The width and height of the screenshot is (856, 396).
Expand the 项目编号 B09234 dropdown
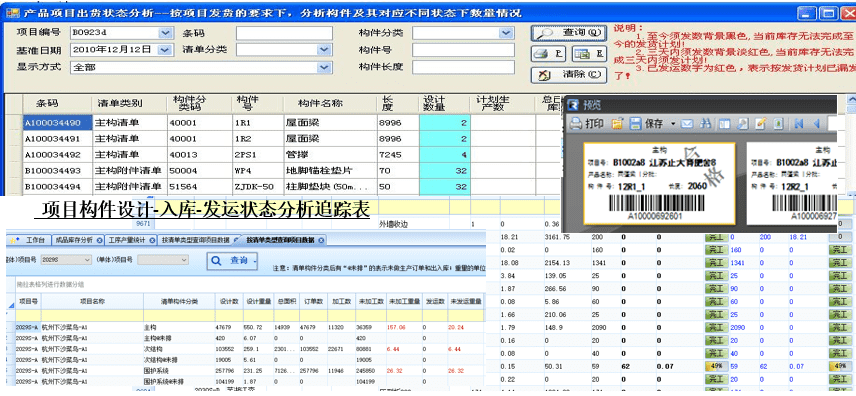click(165, 33)
